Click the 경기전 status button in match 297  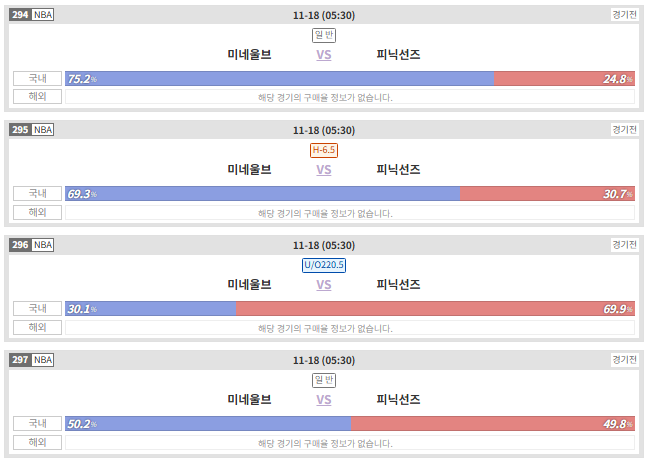624,360
